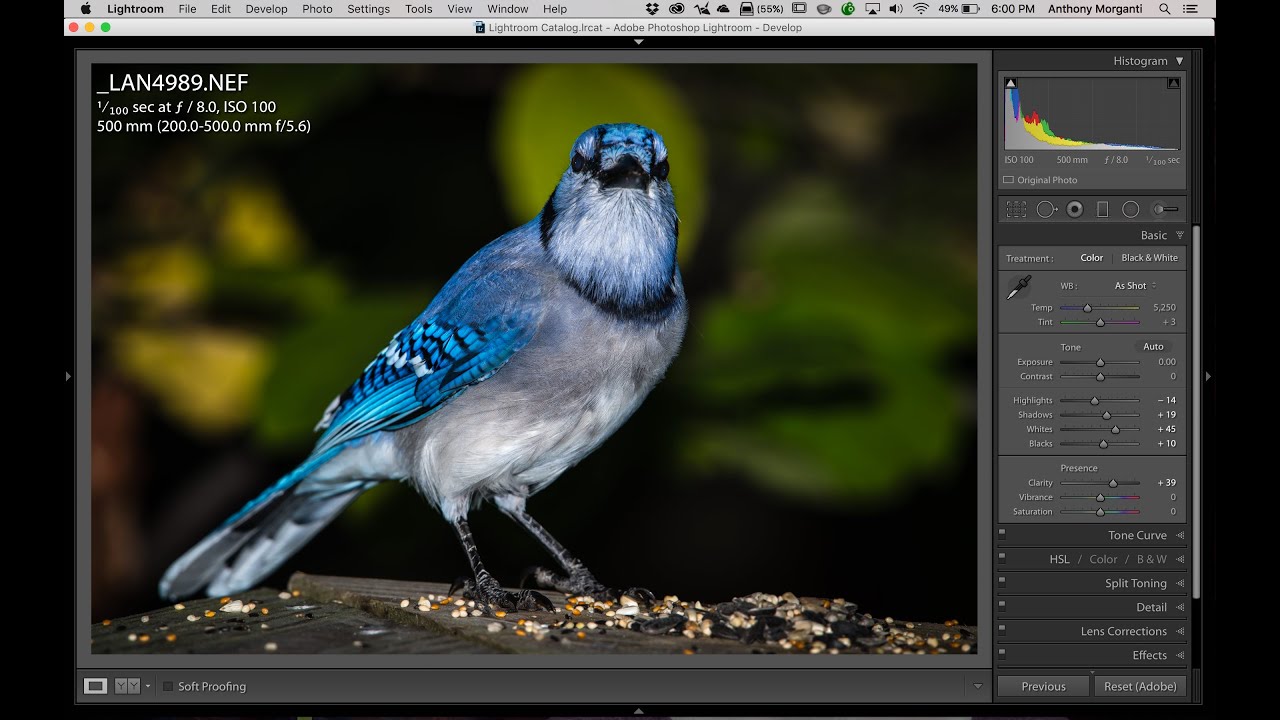This screenshot has height=720, width=1280.
Task: Open the WB As Shot dropdown
Action: click(1135, 286)
